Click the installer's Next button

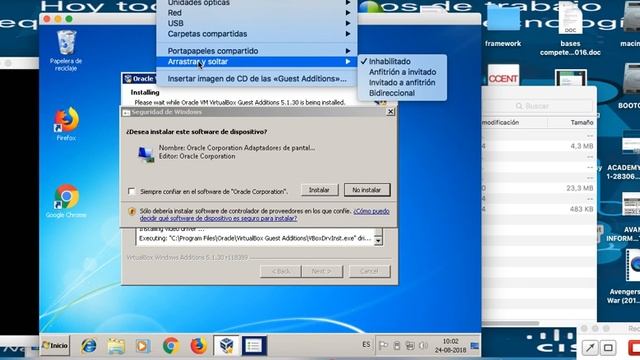[x=322, y=271]
